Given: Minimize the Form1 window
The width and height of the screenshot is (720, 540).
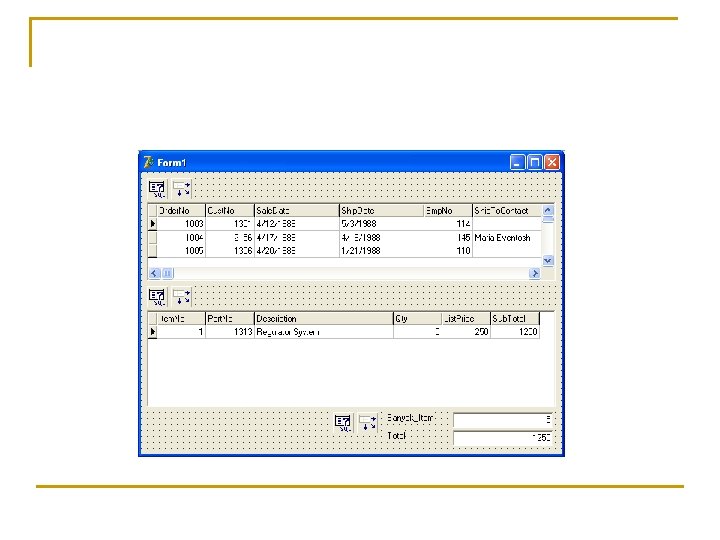Looking at the screenshot, I should [517, 163].
